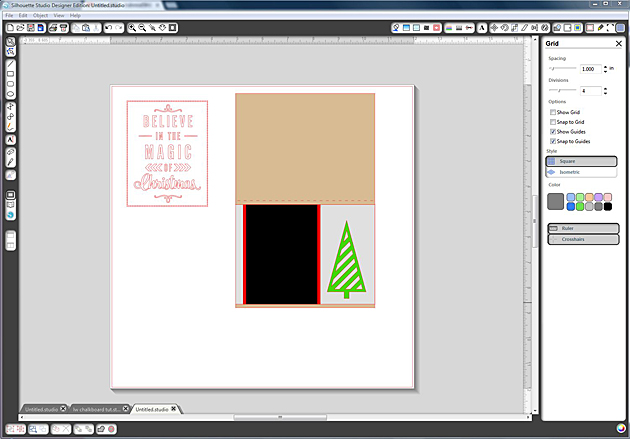Viewport: 630px width, 439px height.
Task: Select the Square grid style
Action: point(581,161)
